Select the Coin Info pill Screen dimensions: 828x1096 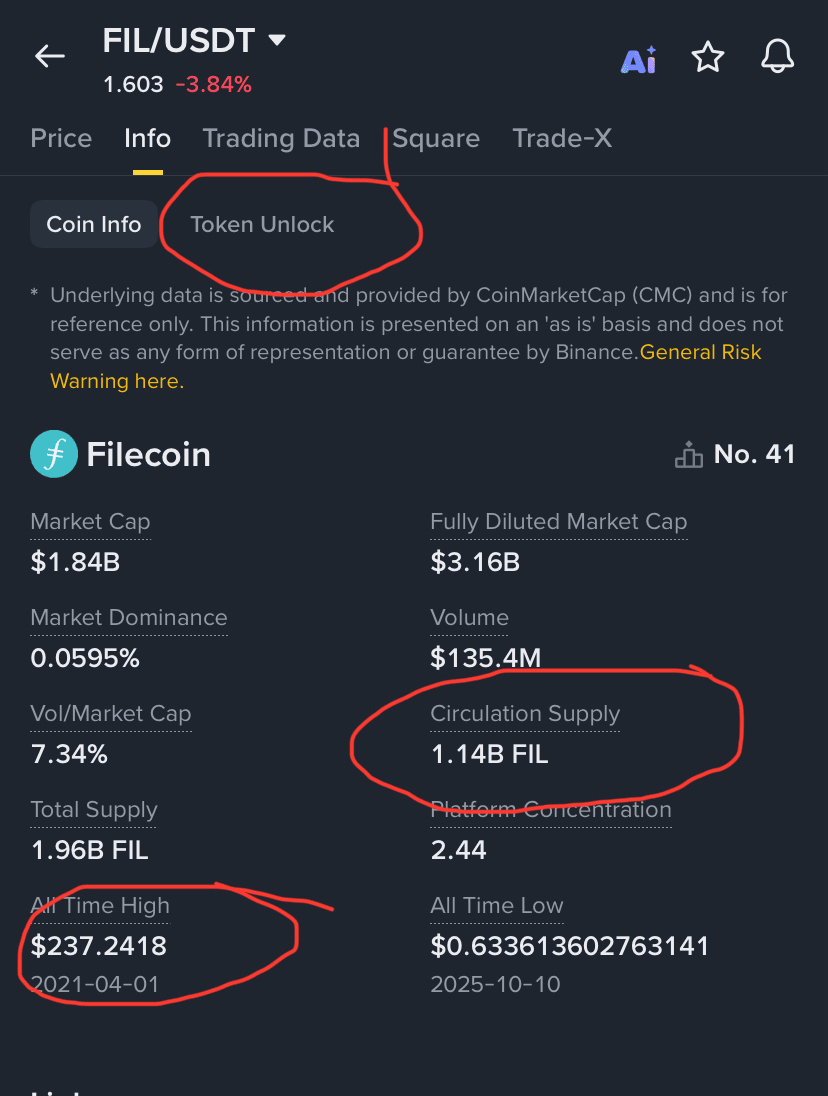click(94, 224)
